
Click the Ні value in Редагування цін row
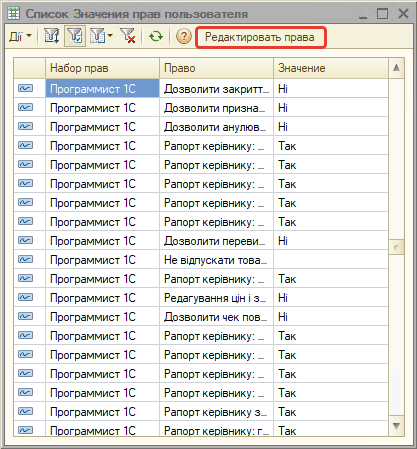(283, 298)
